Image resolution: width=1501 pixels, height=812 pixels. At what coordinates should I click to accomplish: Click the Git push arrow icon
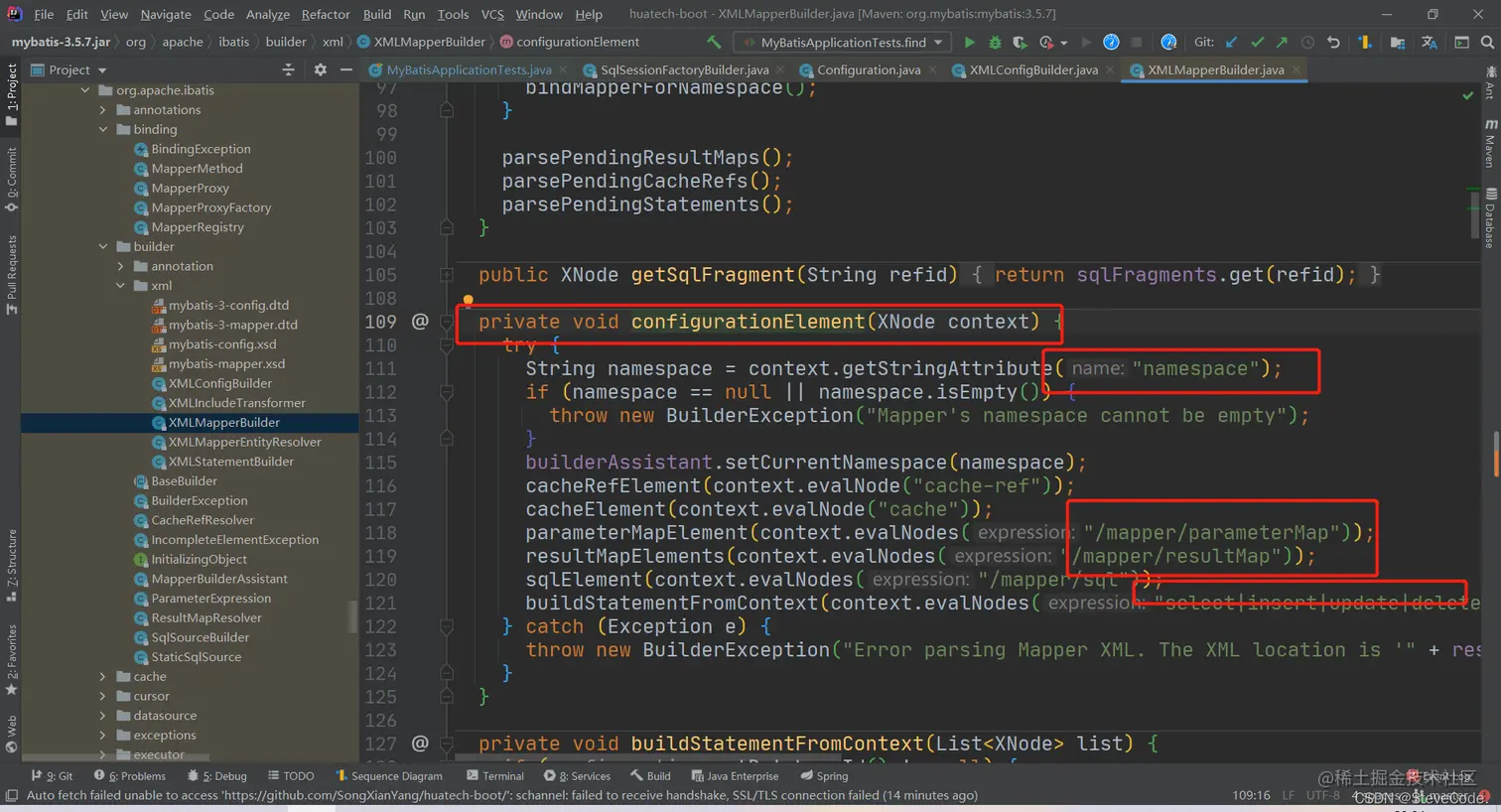pyautogui.click(x=1282, y=42)
